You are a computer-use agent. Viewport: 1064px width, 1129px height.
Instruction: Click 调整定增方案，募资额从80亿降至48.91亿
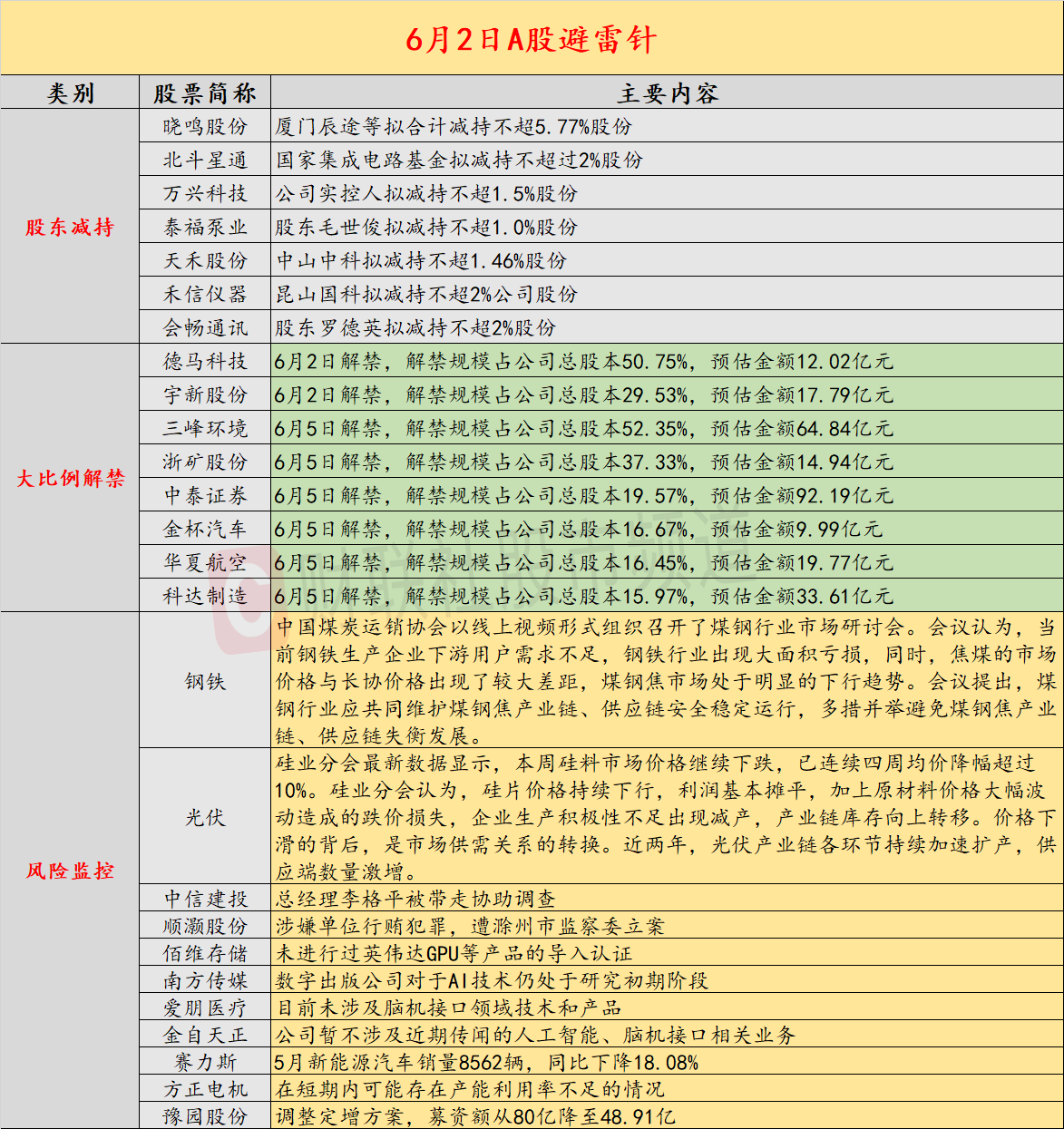pyautogui.click(x=475, y=1116)
